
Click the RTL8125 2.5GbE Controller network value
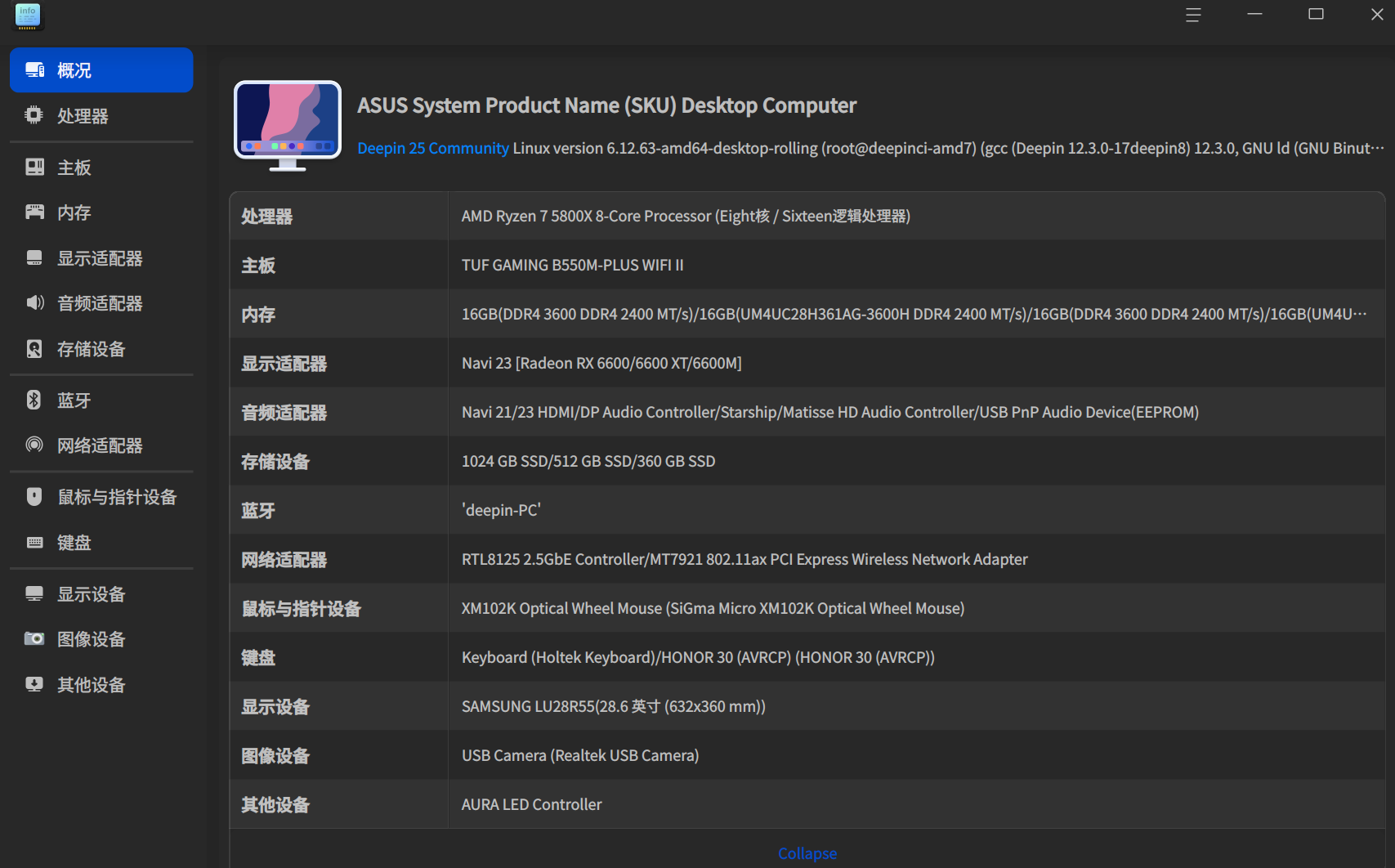[x=744, y=559]
